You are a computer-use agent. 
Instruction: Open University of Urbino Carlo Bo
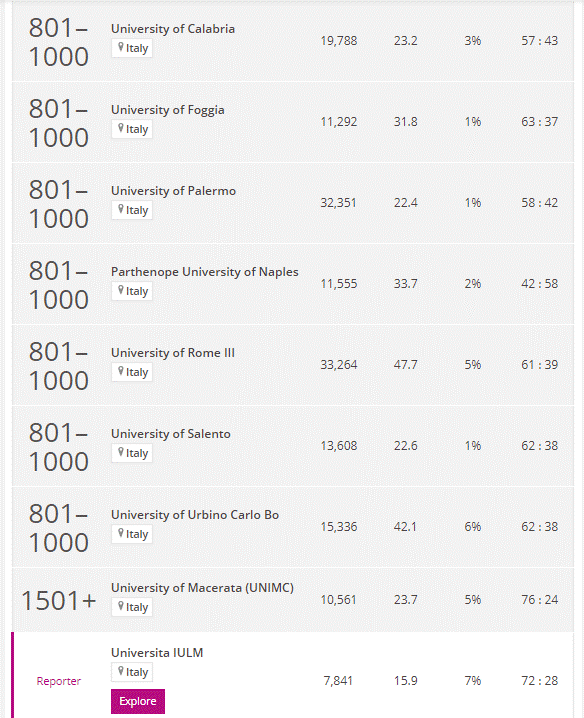(195, 515)
